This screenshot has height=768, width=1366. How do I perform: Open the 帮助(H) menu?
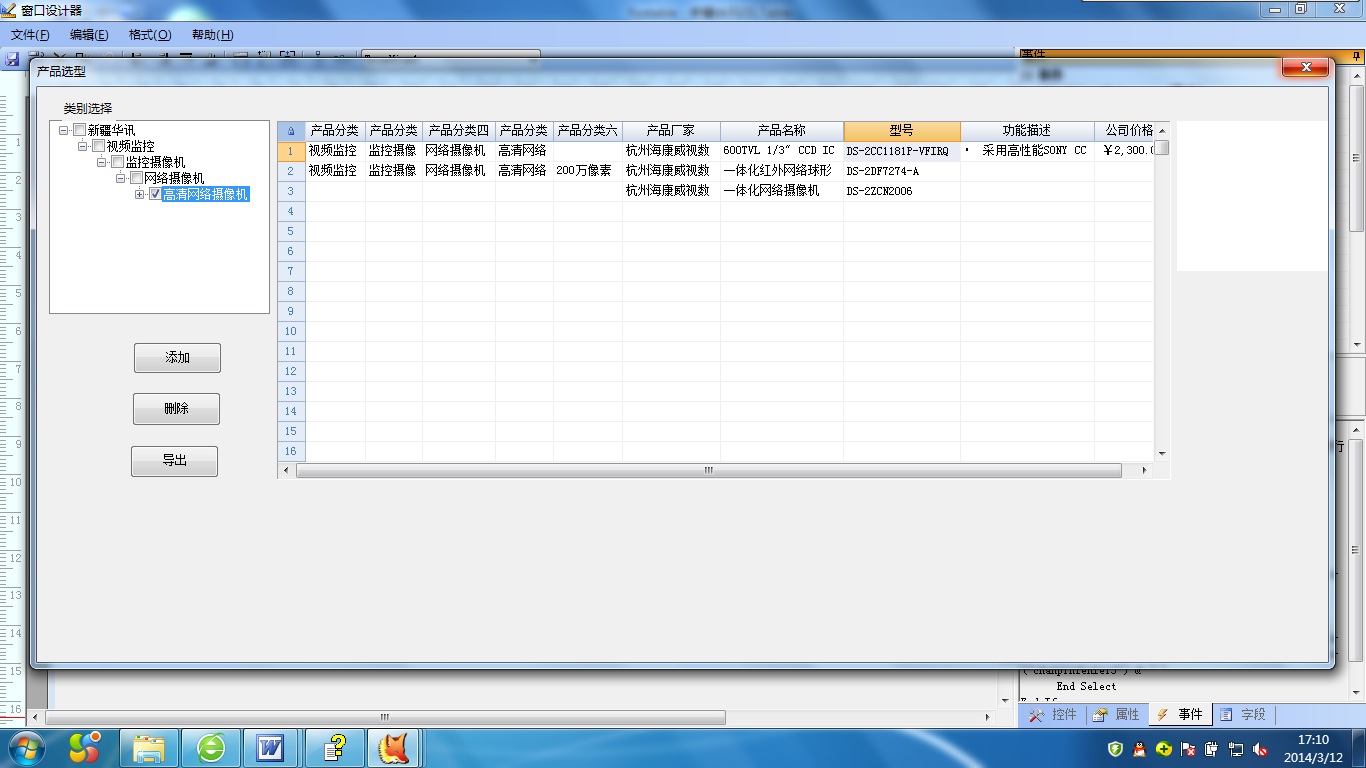(x=212, y=35)
